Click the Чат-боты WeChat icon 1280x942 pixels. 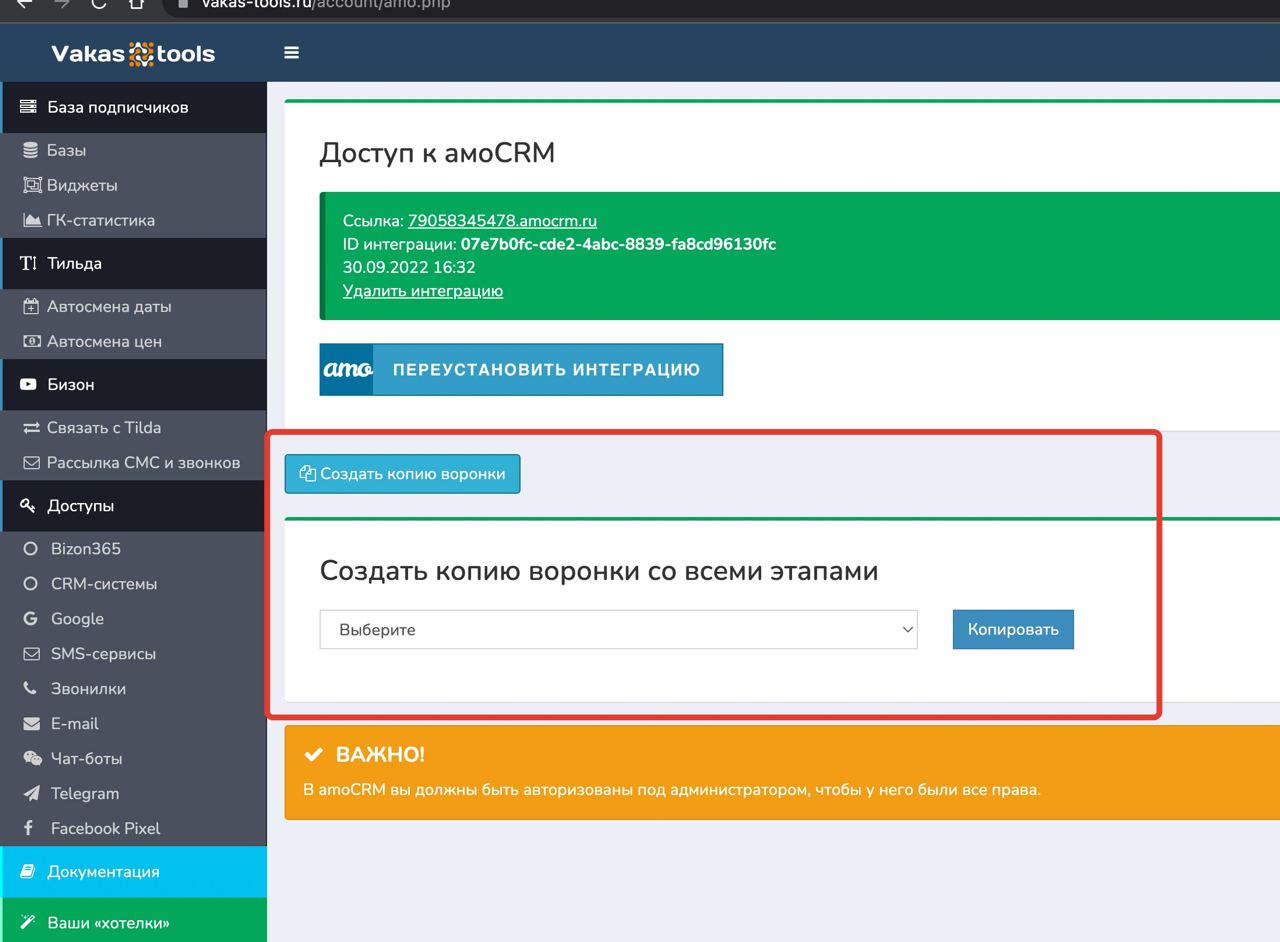[x=32, y=758]
